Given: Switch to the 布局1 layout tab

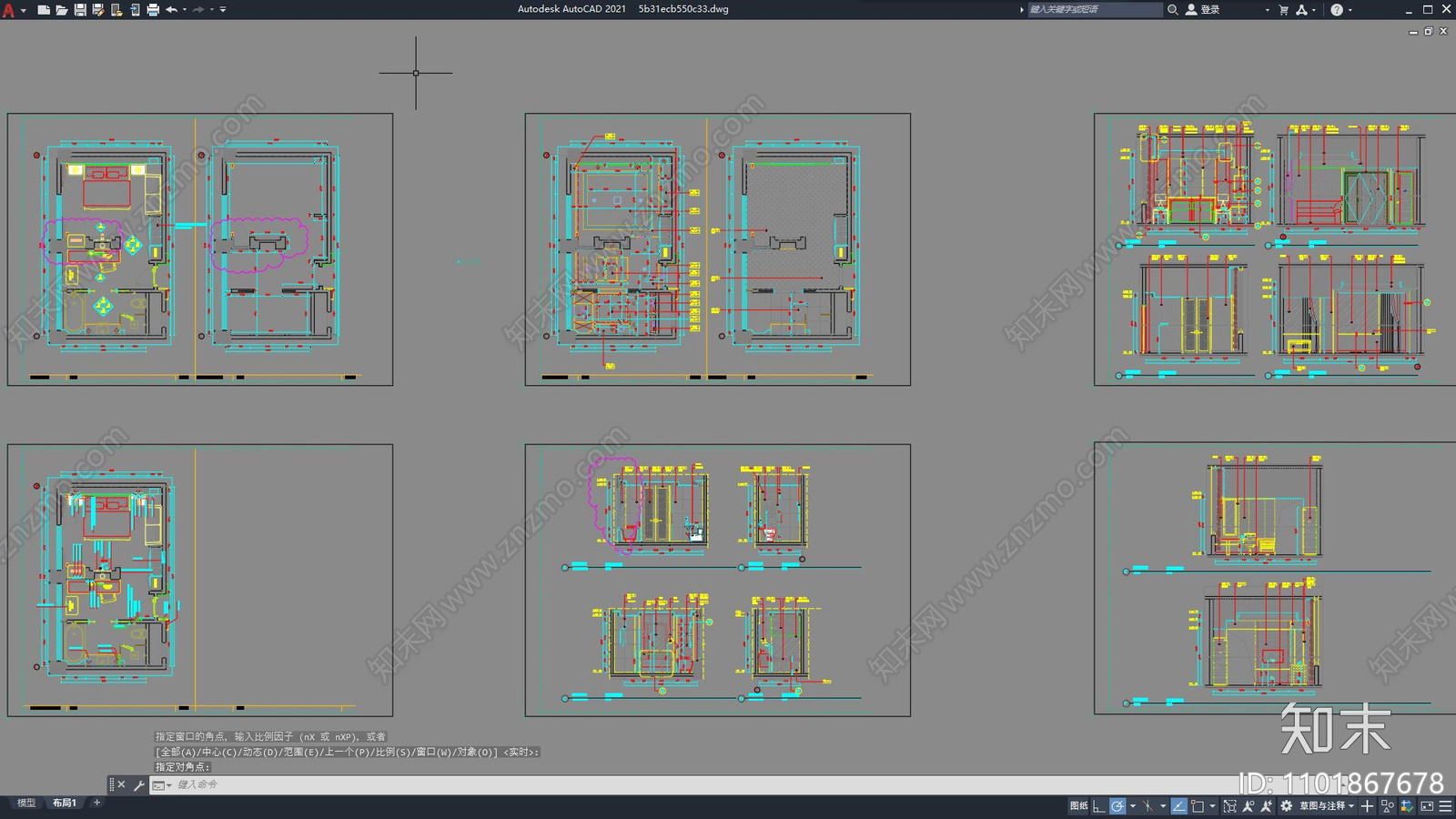Looking at the screenshot, I should [x=64, y=803].
